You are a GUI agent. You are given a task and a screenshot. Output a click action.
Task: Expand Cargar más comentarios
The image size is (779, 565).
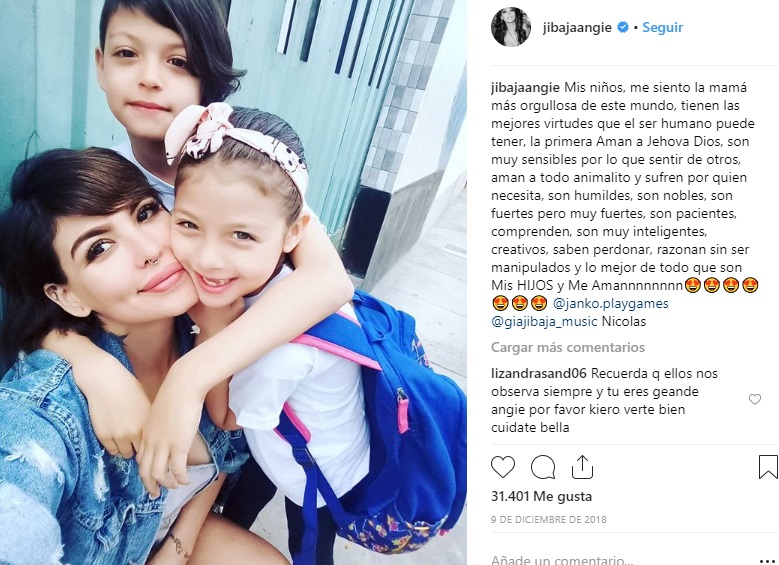point(568,347)
